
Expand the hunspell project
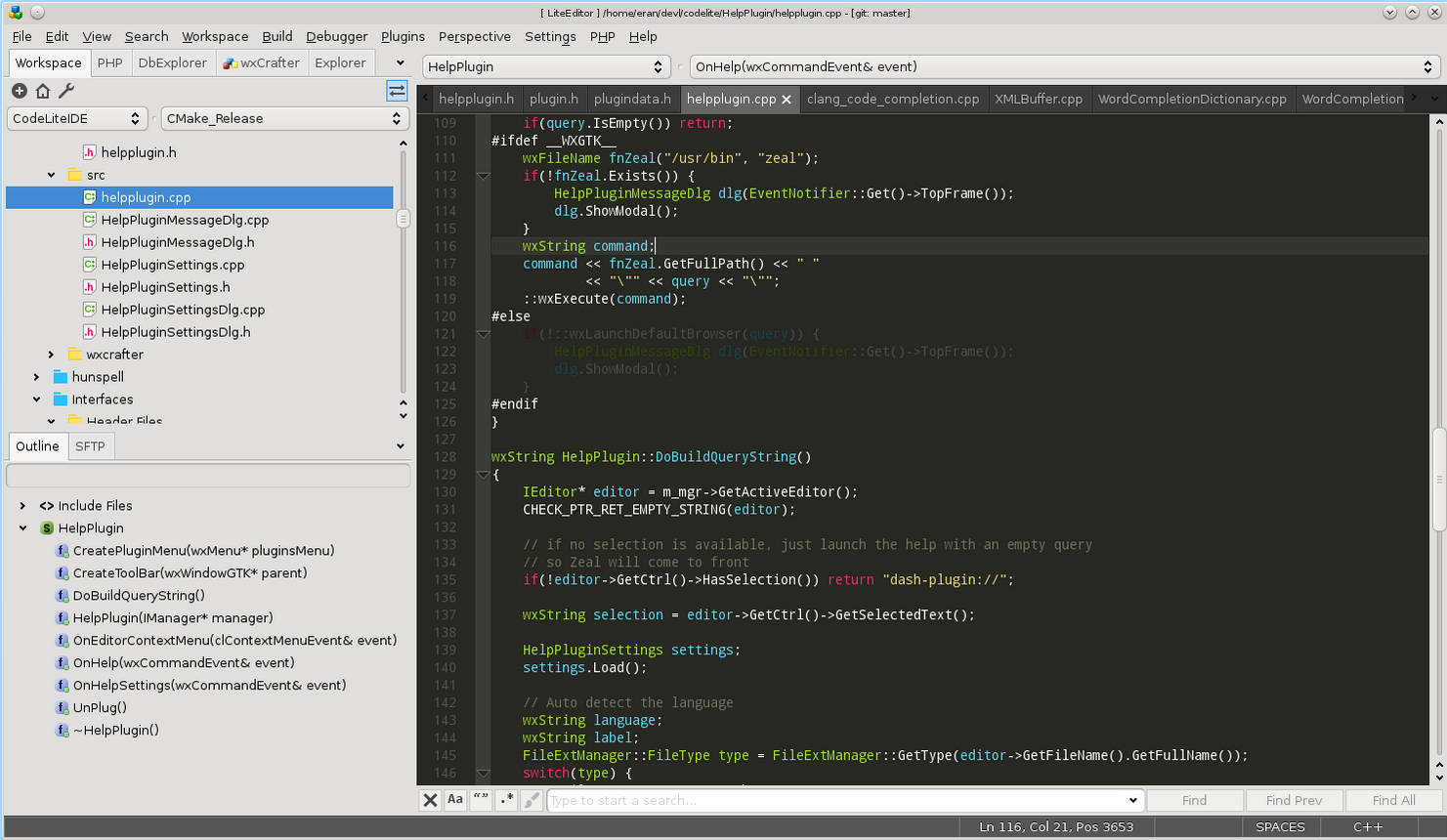(x=36, y=377)
